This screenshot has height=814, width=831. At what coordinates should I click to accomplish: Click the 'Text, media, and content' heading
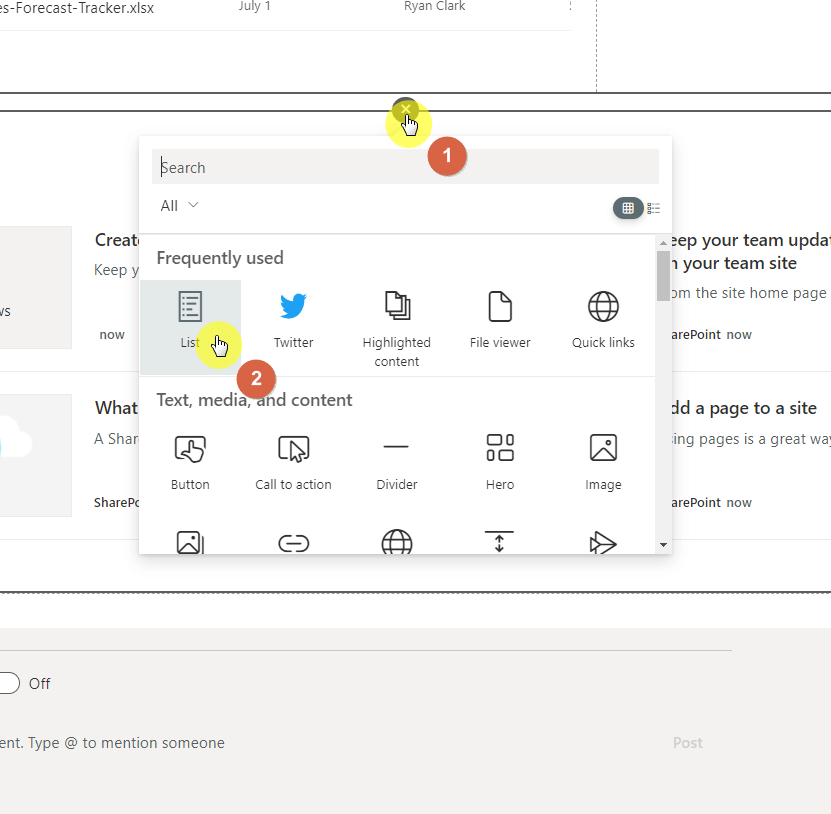(x=254, y=400)
